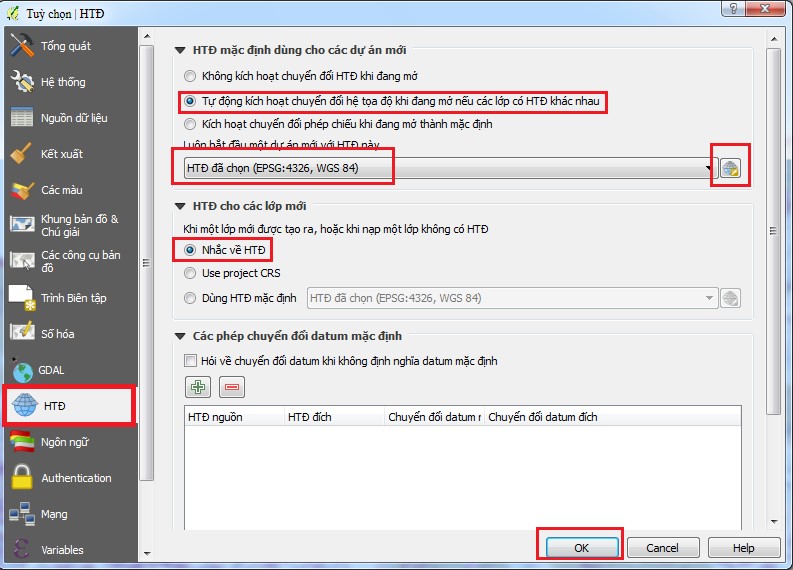Choose the 'Nhắc về HTĐ' radio option
Viewport: 793px width, 570px height.
[225, 250]
